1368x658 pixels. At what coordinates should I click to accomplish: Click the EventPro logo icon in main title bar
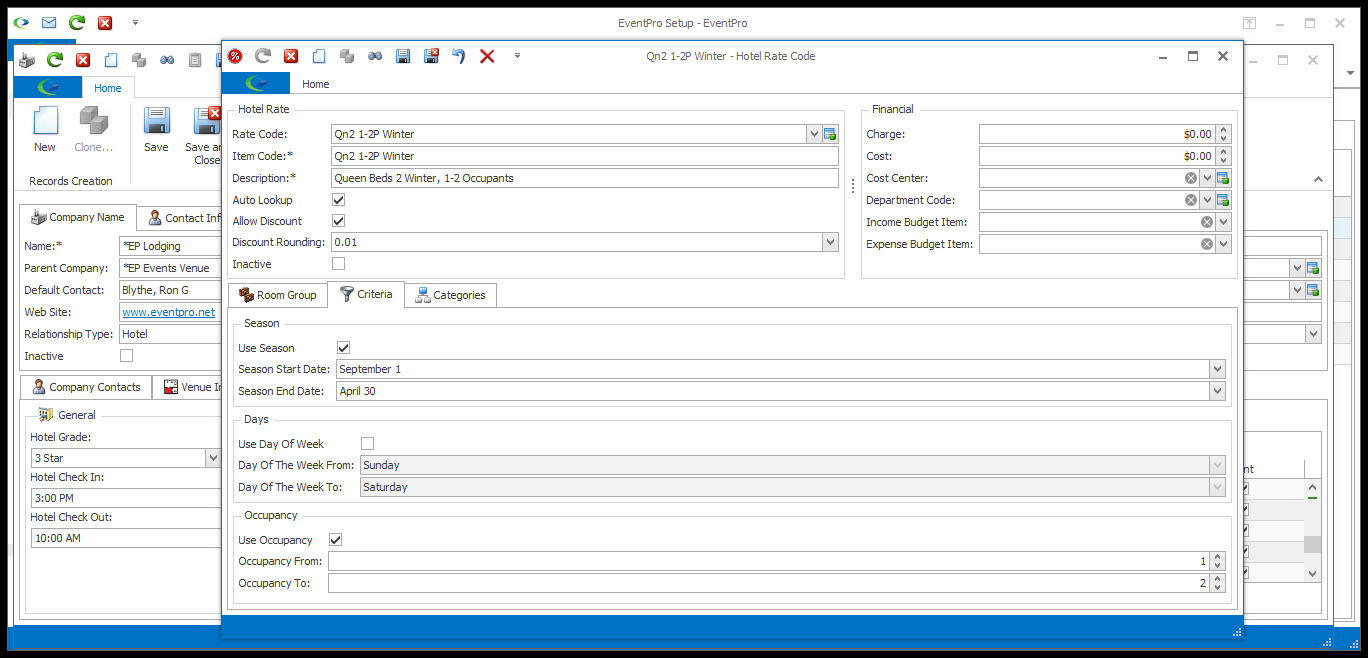pos(21,23)
